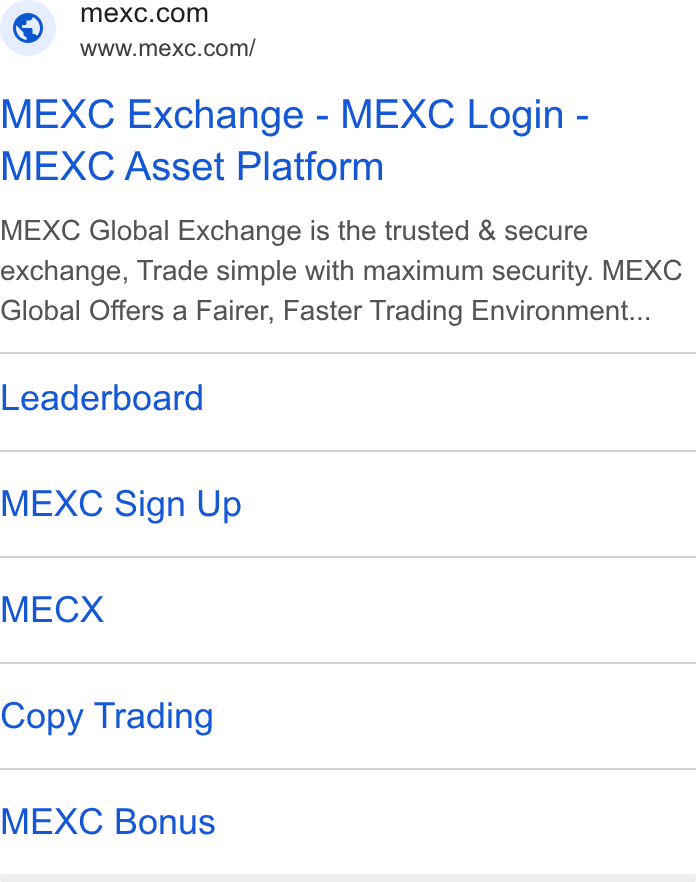Click the word Trading in Copy Trading

coord(154,717)
